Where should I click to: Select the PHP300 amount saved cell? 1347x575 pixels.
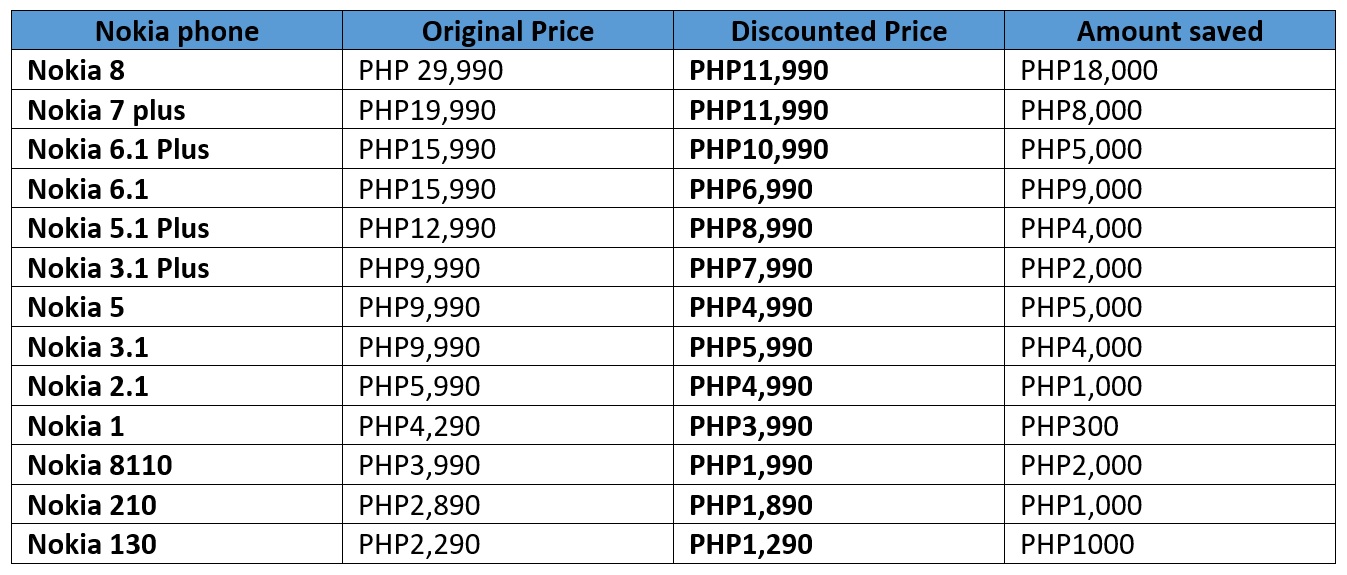coord(1170,426)
